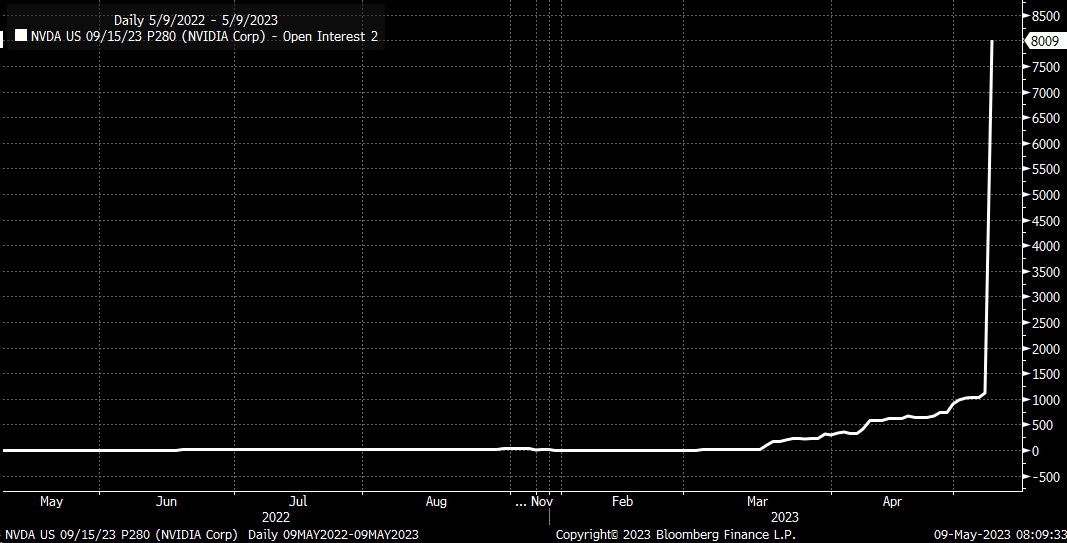Click the 5000 y-axis label

coord(1045,195)
